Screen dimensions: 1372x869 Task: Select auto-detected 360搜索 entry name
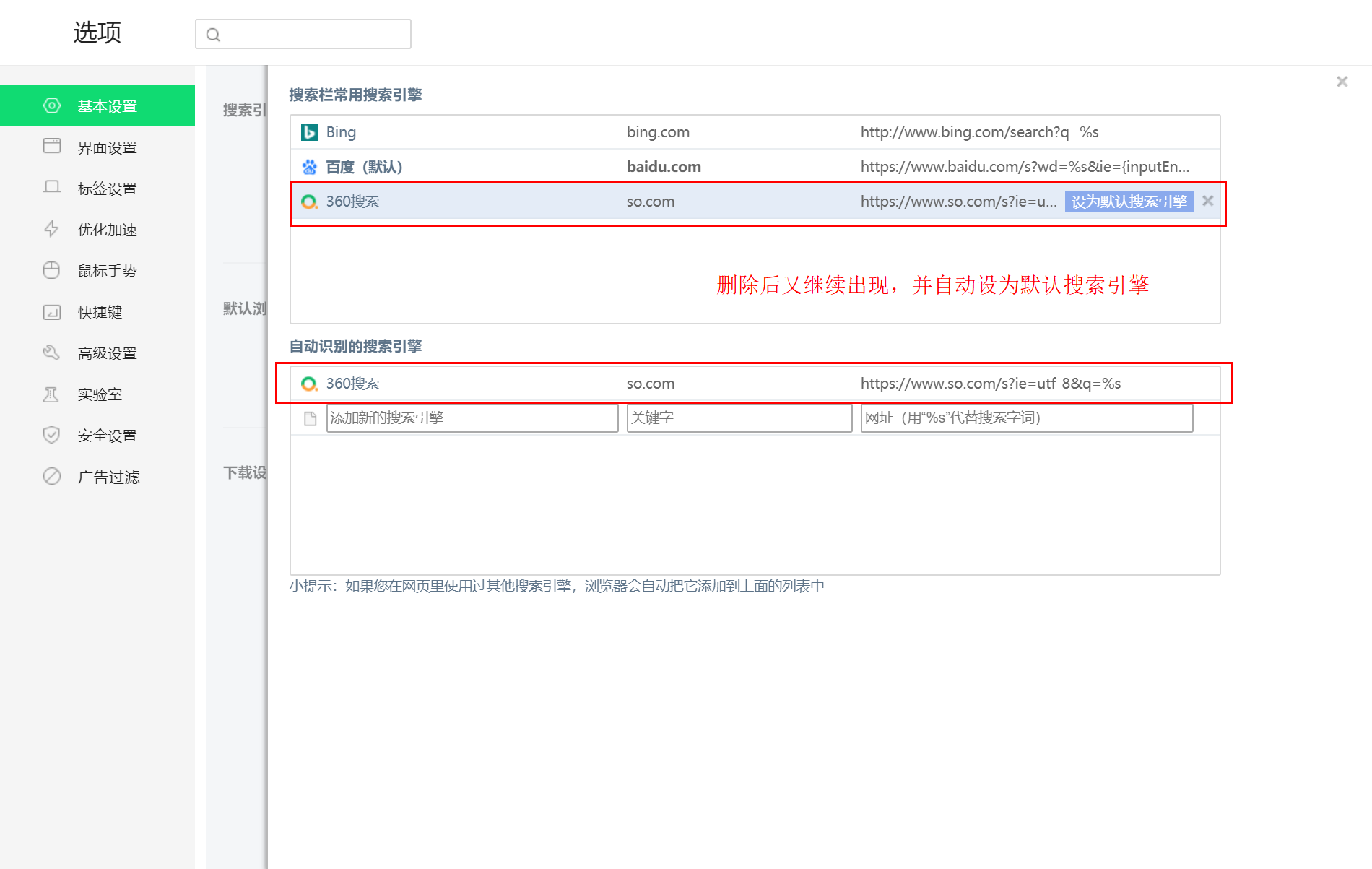(352, 384)
